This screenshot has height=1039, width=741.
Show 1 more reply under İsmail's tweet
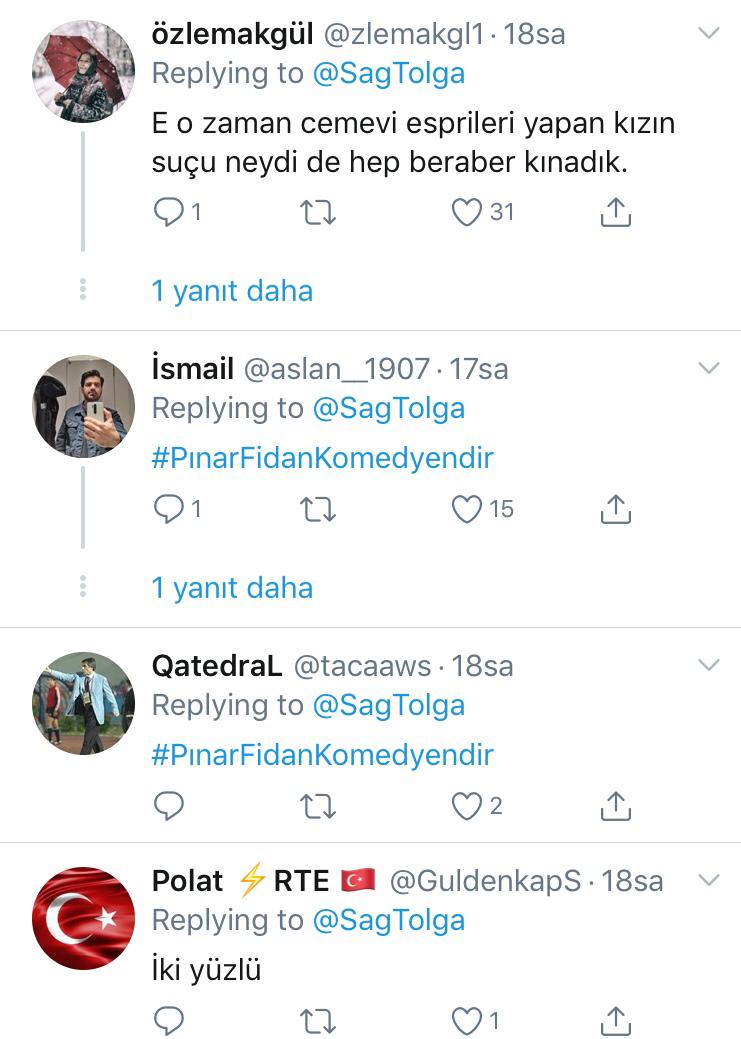[x=232, y=588]
